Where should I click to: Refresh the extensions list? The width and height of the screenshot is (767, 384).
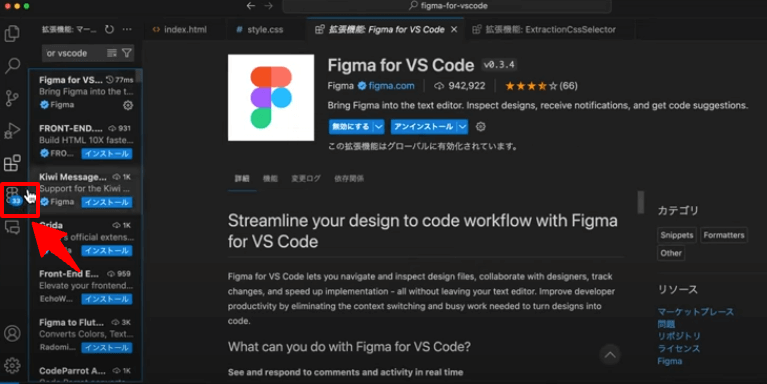[x=109, y=29]
